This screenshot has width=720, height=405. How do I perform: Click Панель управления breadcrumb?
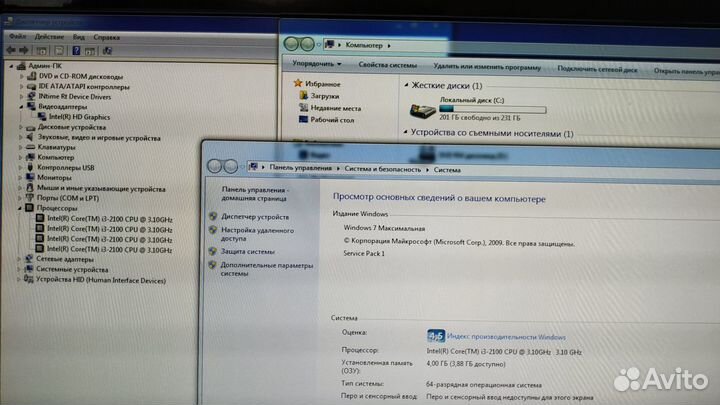[x=300, y=168]
